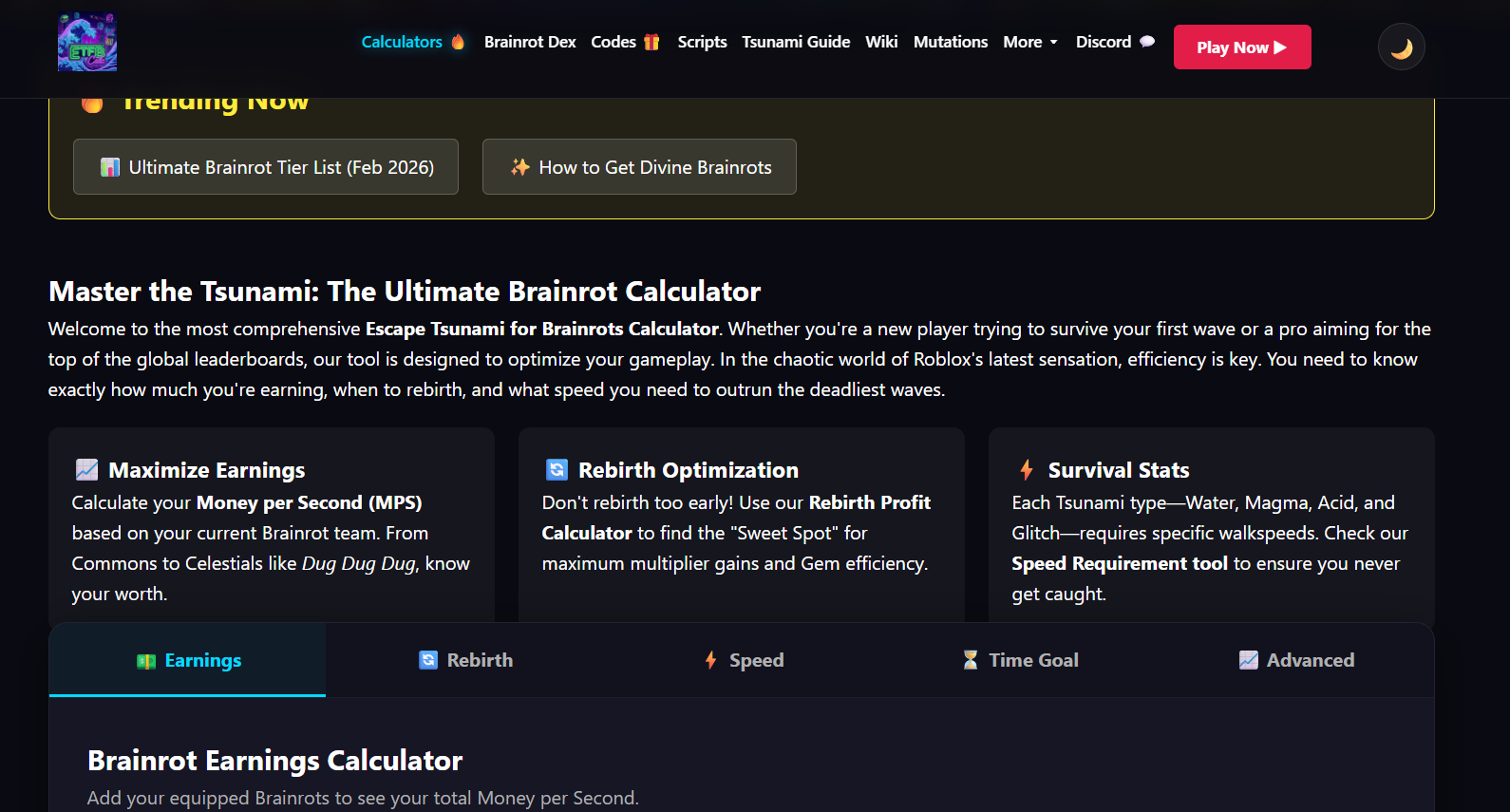Select the Earnings tab

tap(188, 660)
